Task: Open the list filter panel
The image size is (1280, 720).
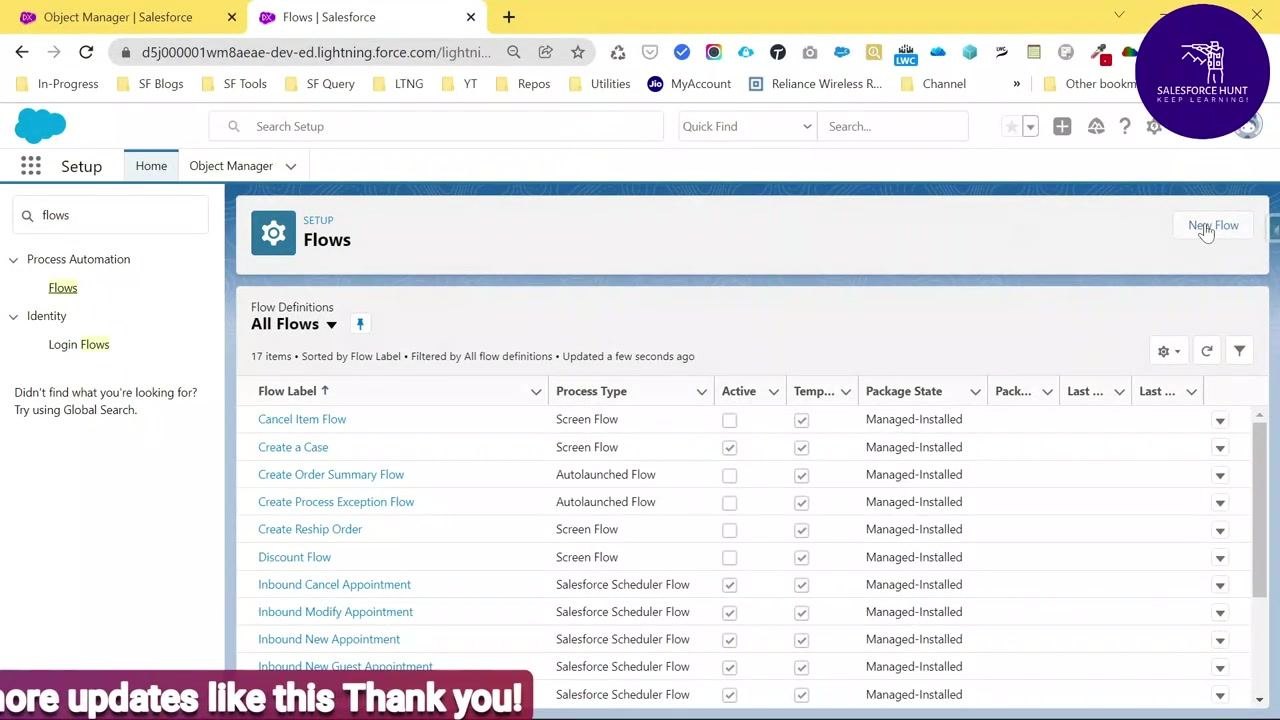Action: 1239,351
